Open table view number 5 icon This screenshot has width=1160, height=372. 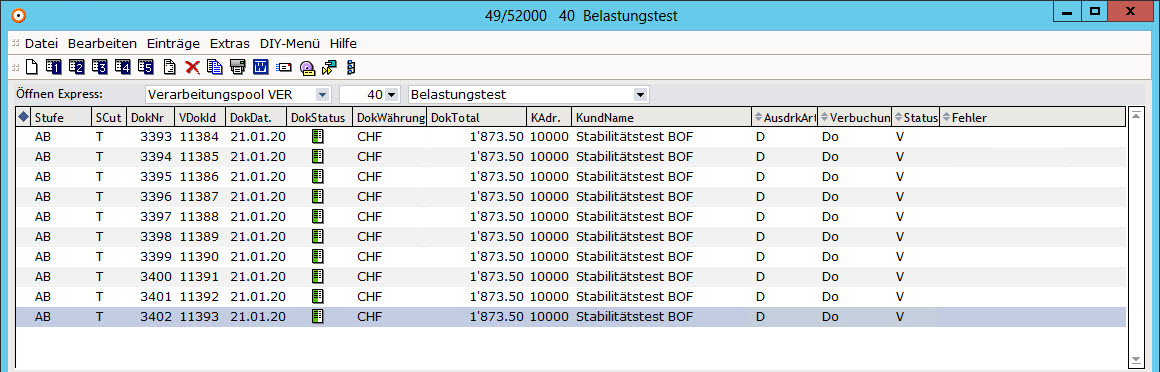[x=145, y=67]
